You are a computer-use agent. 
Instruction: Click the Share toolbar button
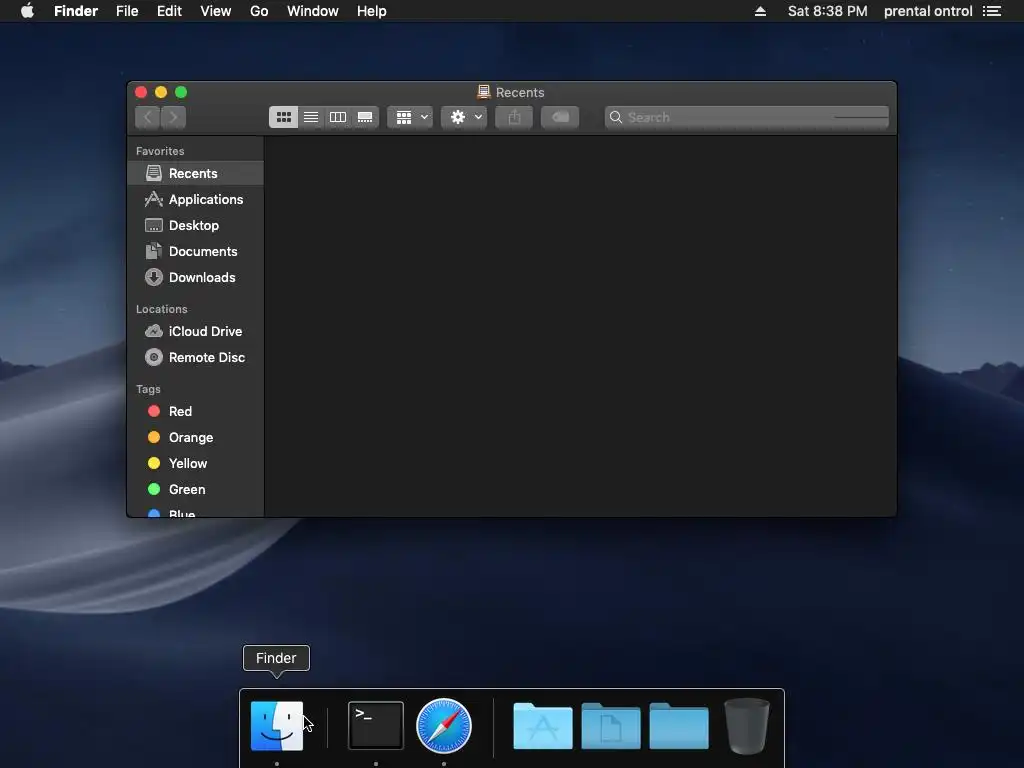(514, 117)
